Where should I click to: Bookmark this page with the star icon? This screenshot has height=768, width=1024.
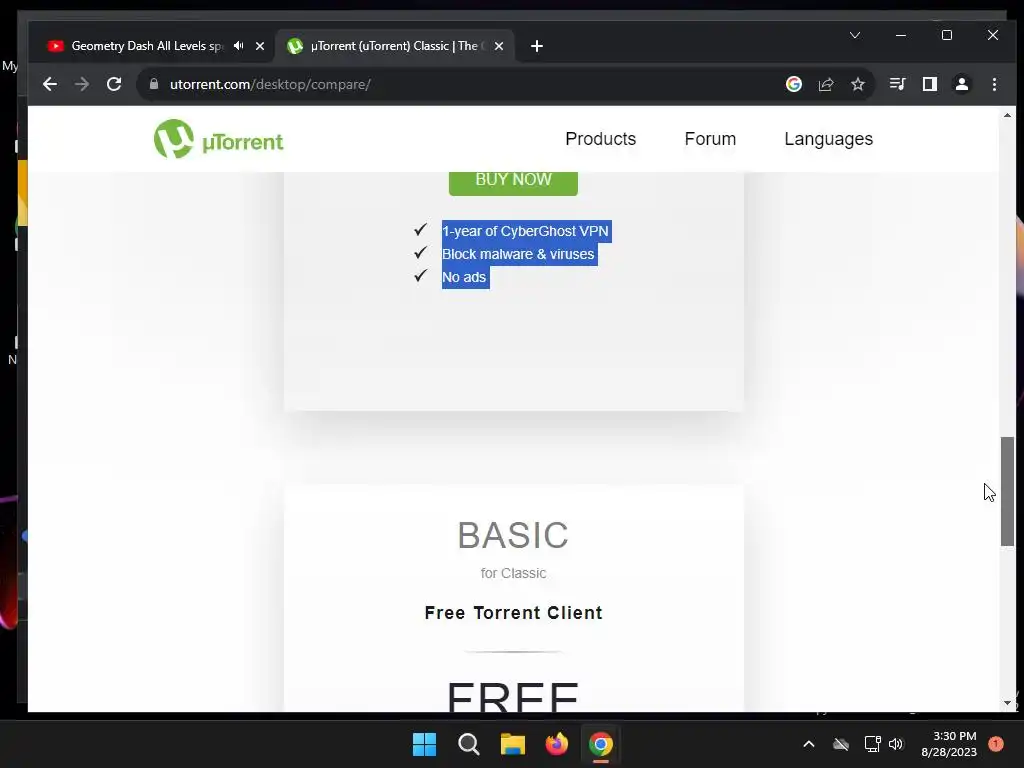(857, 84)
